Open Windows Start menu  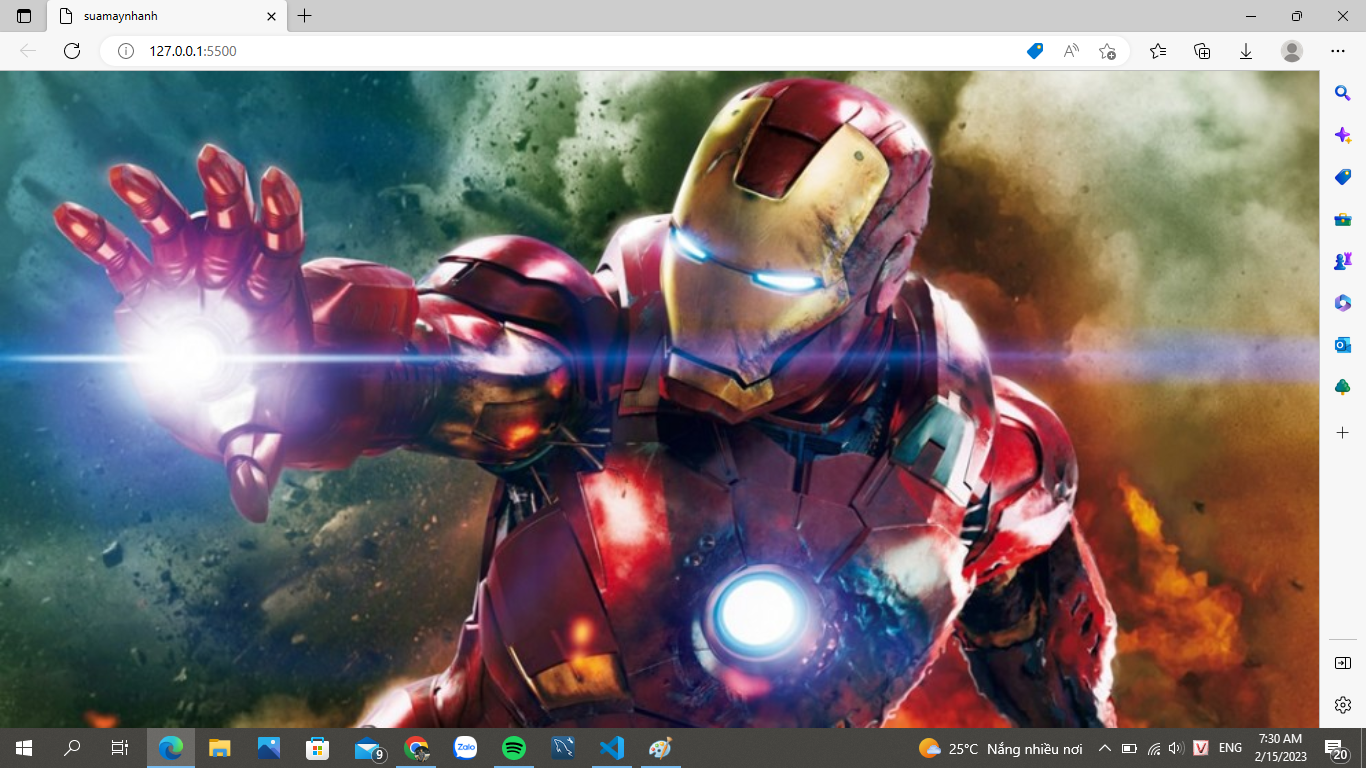(x=24, y=748)
